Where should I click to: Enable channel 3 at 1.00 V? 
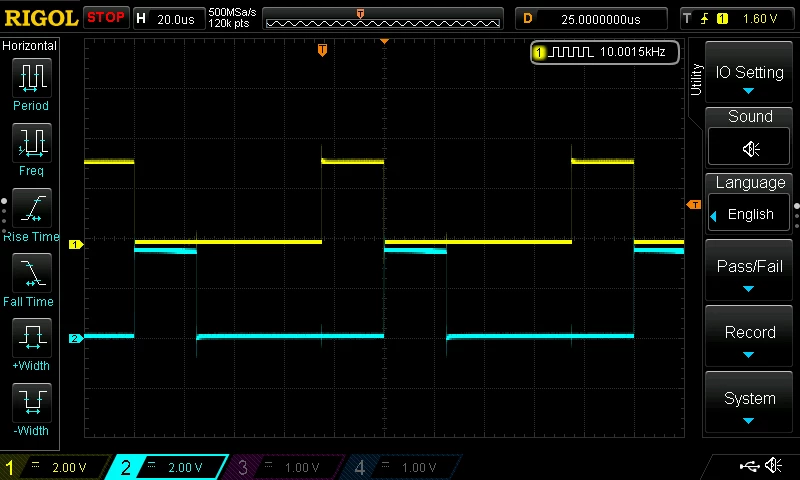pyautogui.click(x=286, y=467)
